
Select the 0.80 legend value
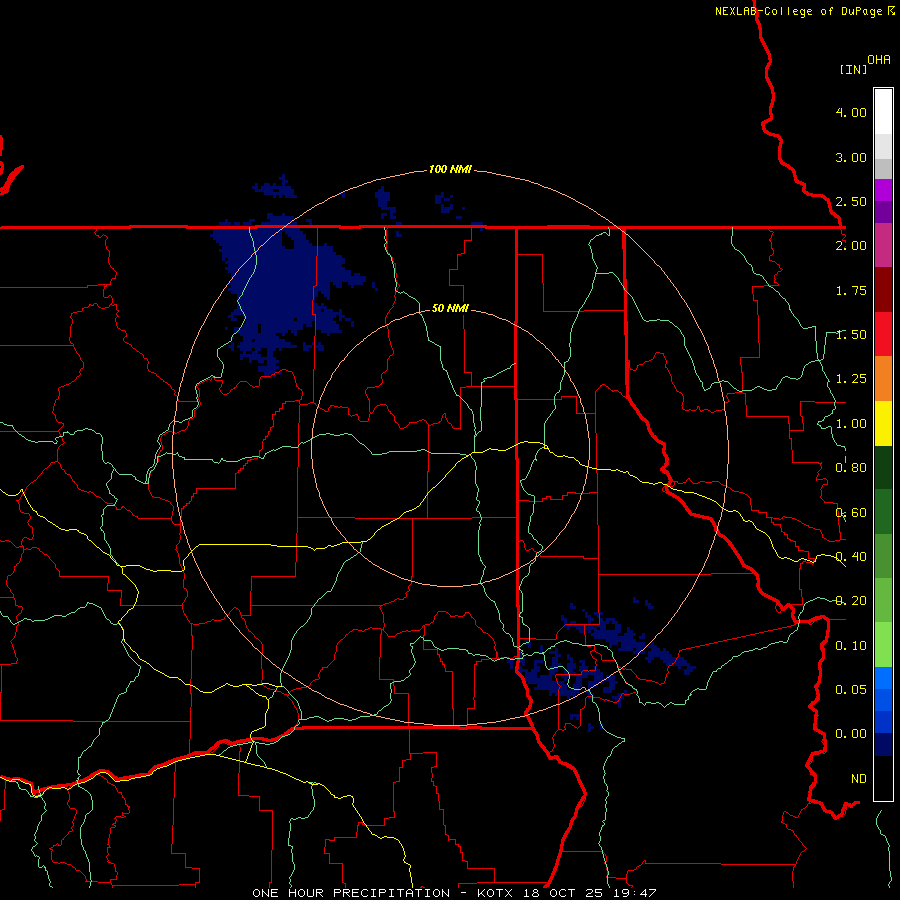(x=851, y=468)
